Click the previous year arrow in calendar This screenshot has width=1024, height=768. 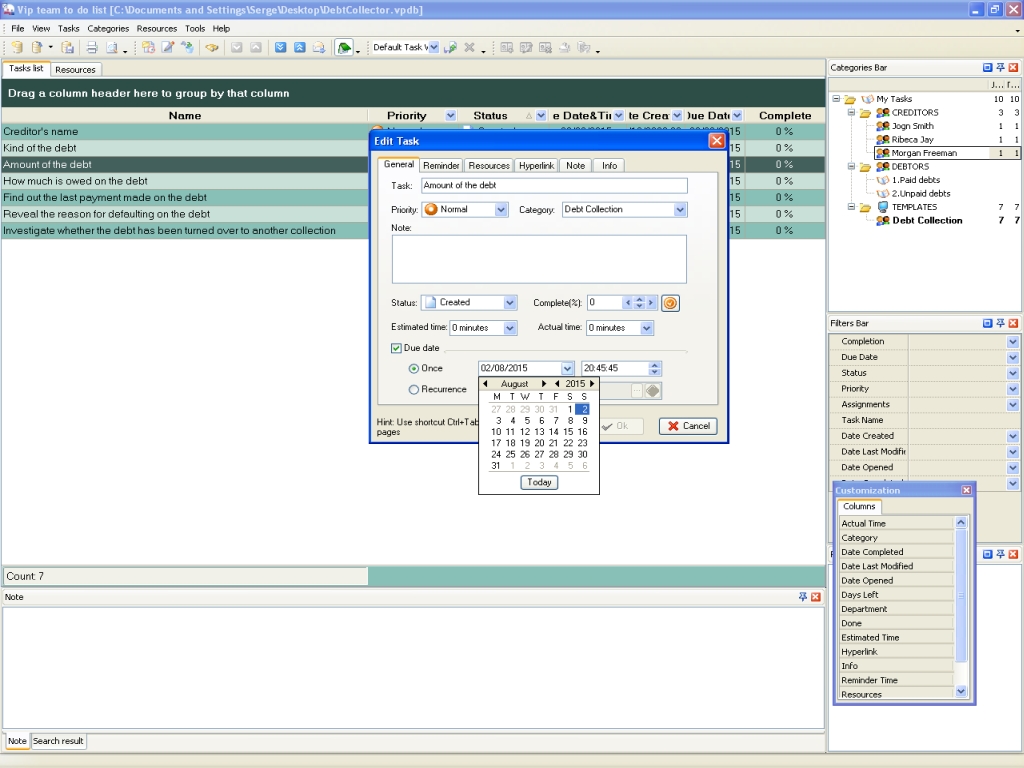click(557, 384)
